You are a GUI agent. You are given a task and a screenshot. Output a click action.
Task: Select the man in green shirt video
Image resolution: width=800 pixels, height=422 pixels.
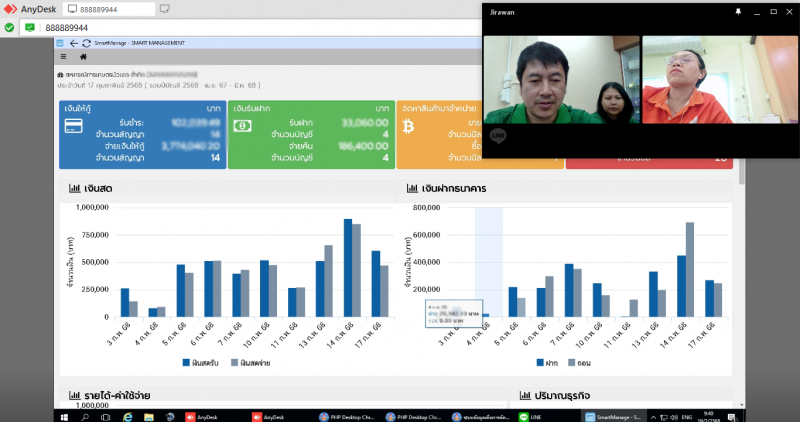pos(561,80)
